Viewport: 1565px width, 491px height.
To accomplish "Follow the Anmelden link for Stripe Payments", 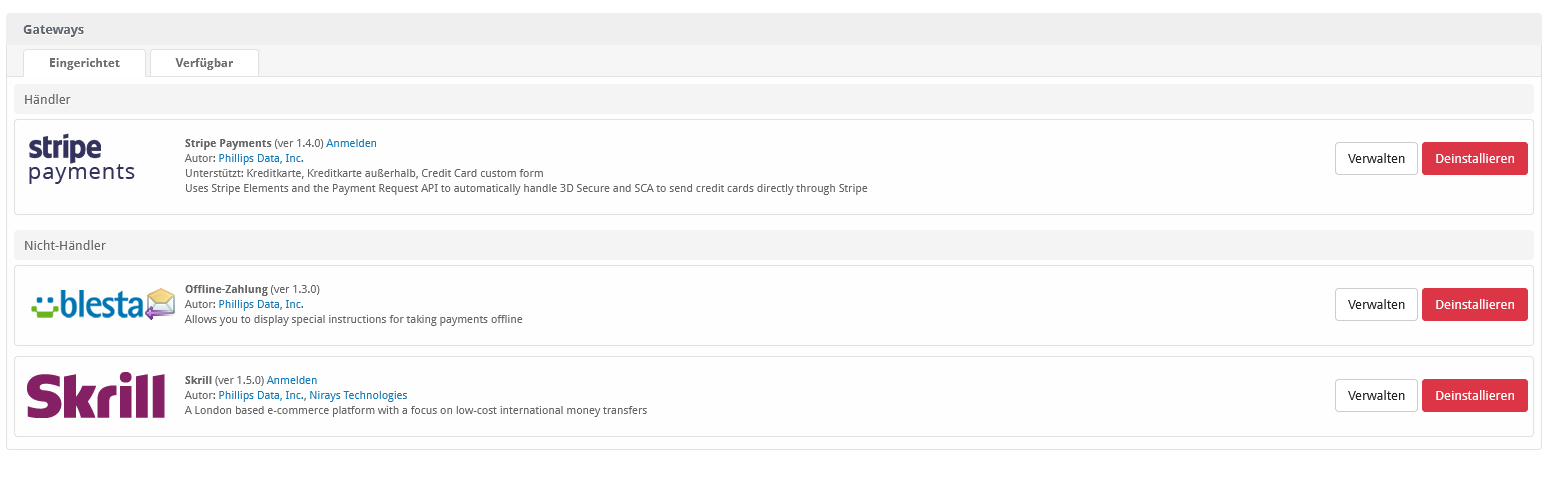I will coord(351,143).
